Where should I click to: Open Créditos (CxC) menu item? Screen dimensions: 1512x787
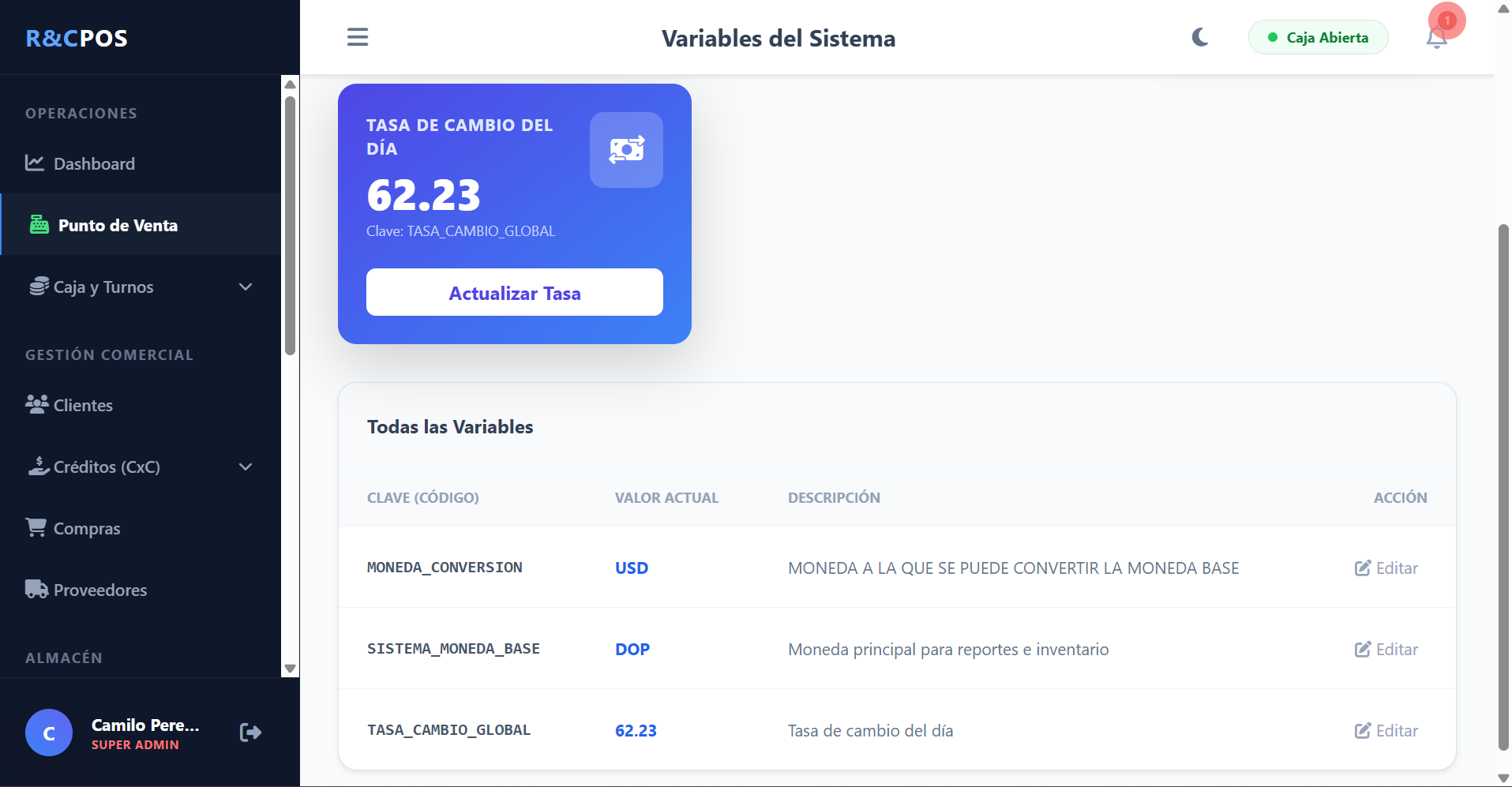(x=141, y=467)
